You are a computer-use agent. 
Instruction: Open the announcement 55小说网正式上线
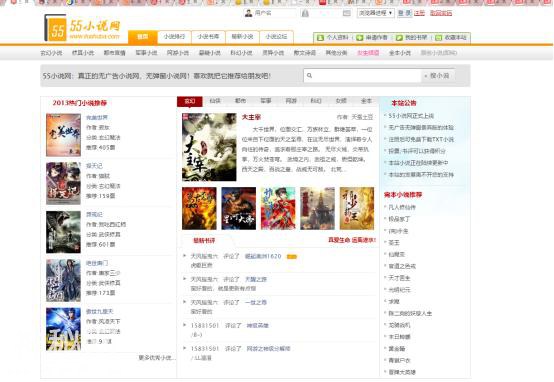click(411, 116)
